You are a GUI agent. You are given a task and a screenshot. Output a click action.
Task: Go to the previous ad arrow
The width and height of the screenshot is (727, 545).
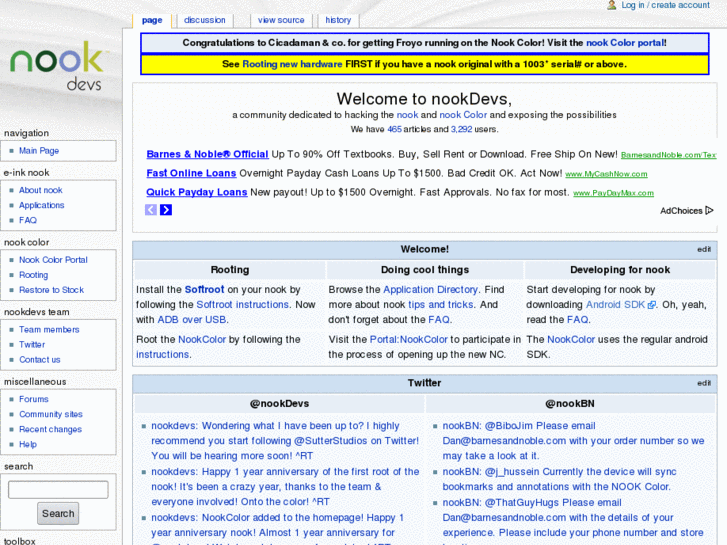tap(151, 210)
